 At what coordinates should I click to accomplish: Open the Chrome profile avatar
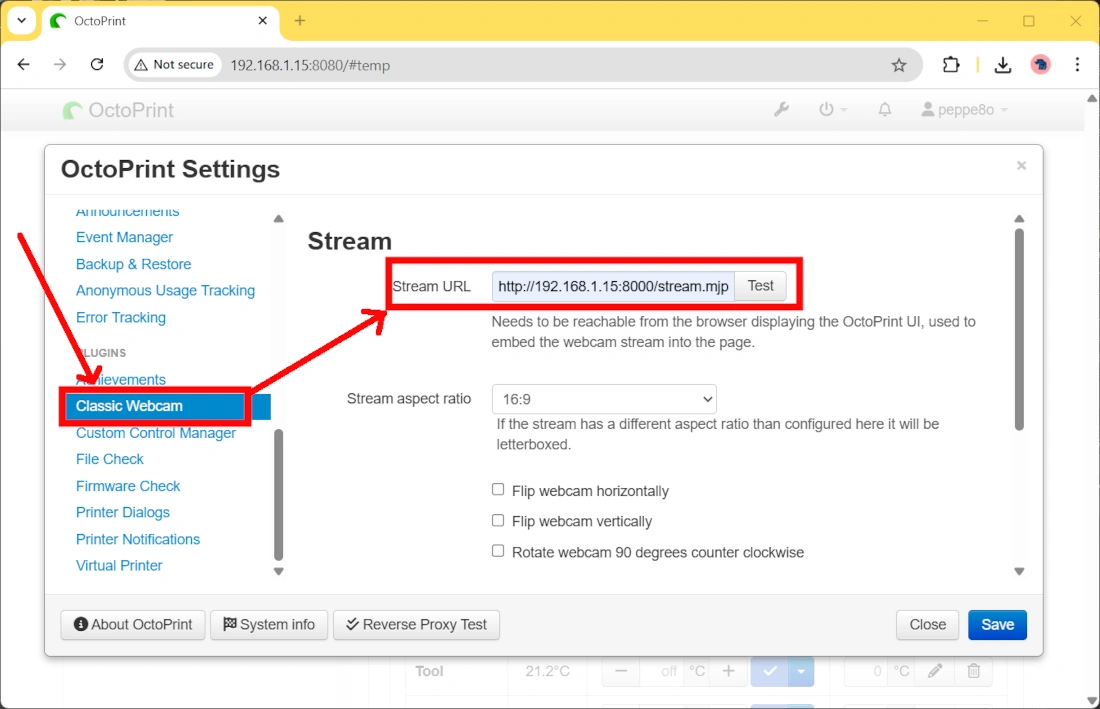(x=1040, y=65)
